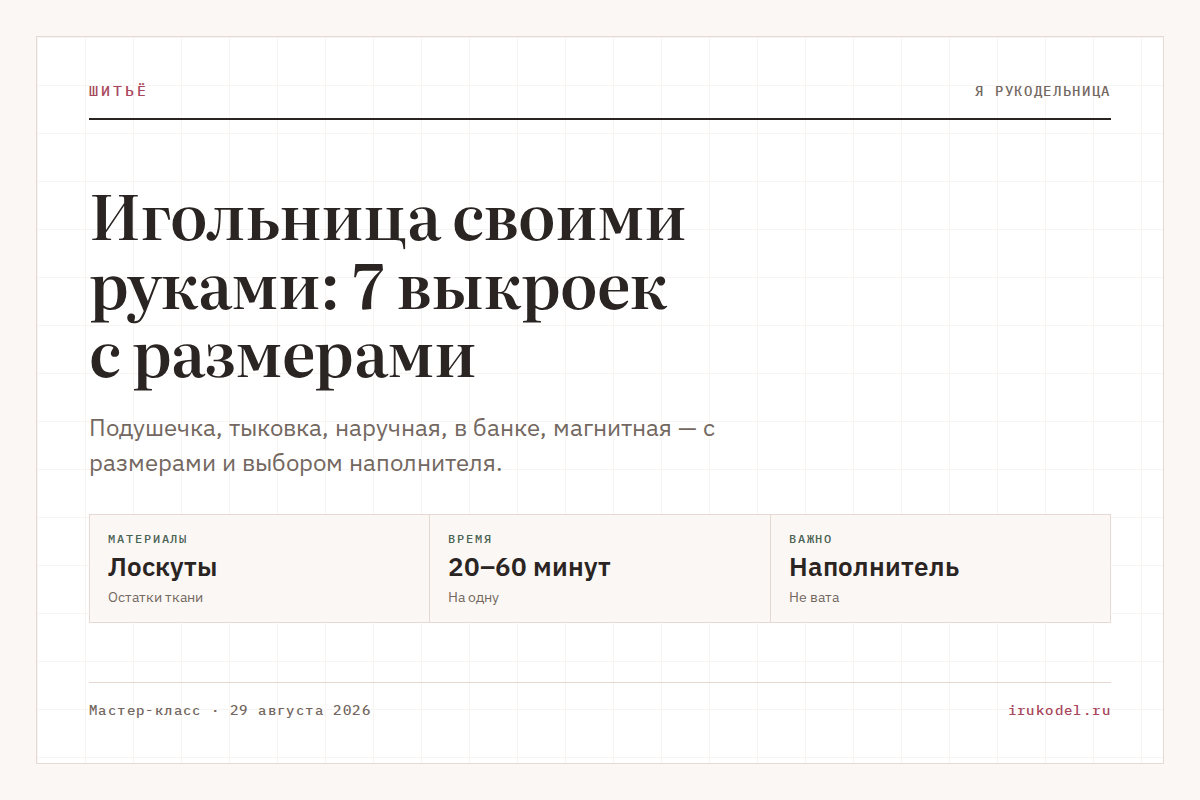This screenshot has height=800, width=1200.
Task: Click the МАТЕРИАЛЫ label
Action: coord(148,539)
